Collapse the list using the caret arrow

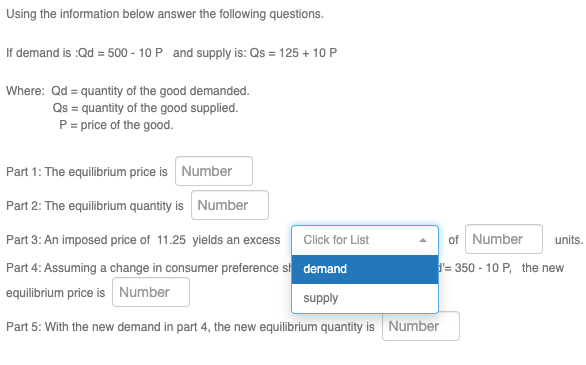[x=423, y=240]
